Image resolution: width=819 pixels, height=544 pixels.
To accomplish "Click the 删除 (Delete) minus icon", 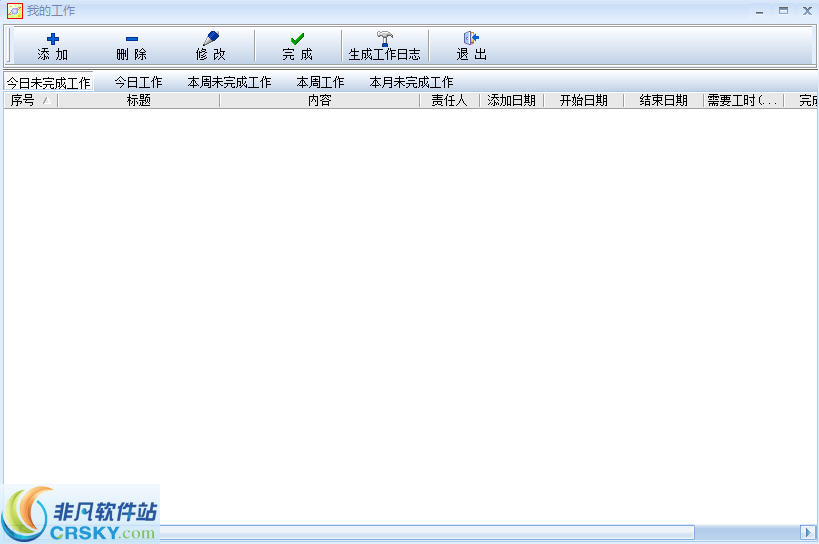I will pos(131,39).
